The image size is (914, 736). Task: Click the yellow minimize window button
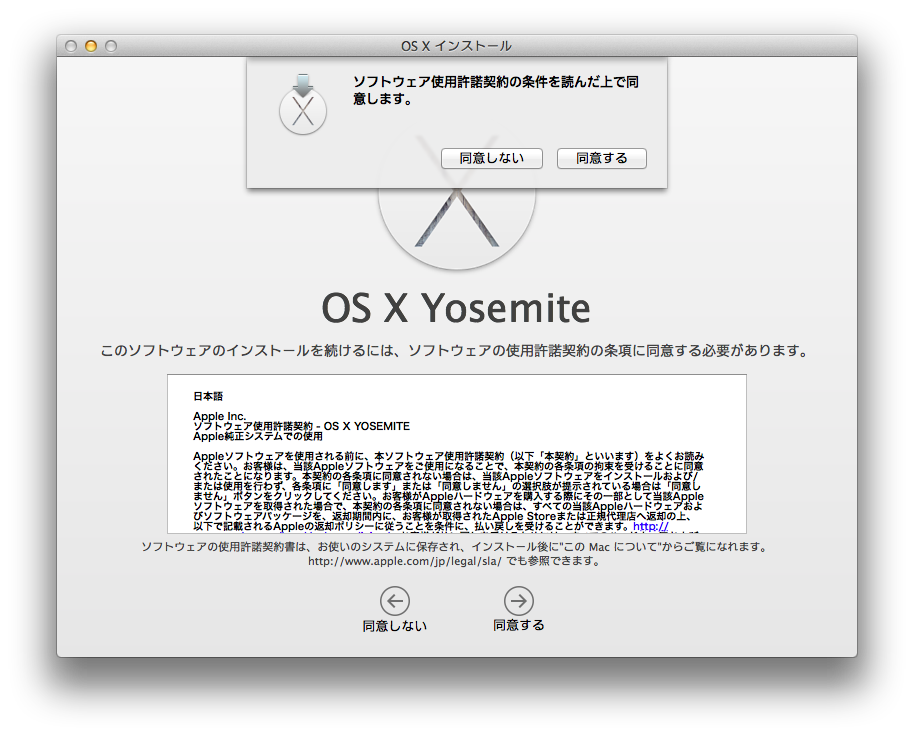pyautogui.click(x=91, y=46)
